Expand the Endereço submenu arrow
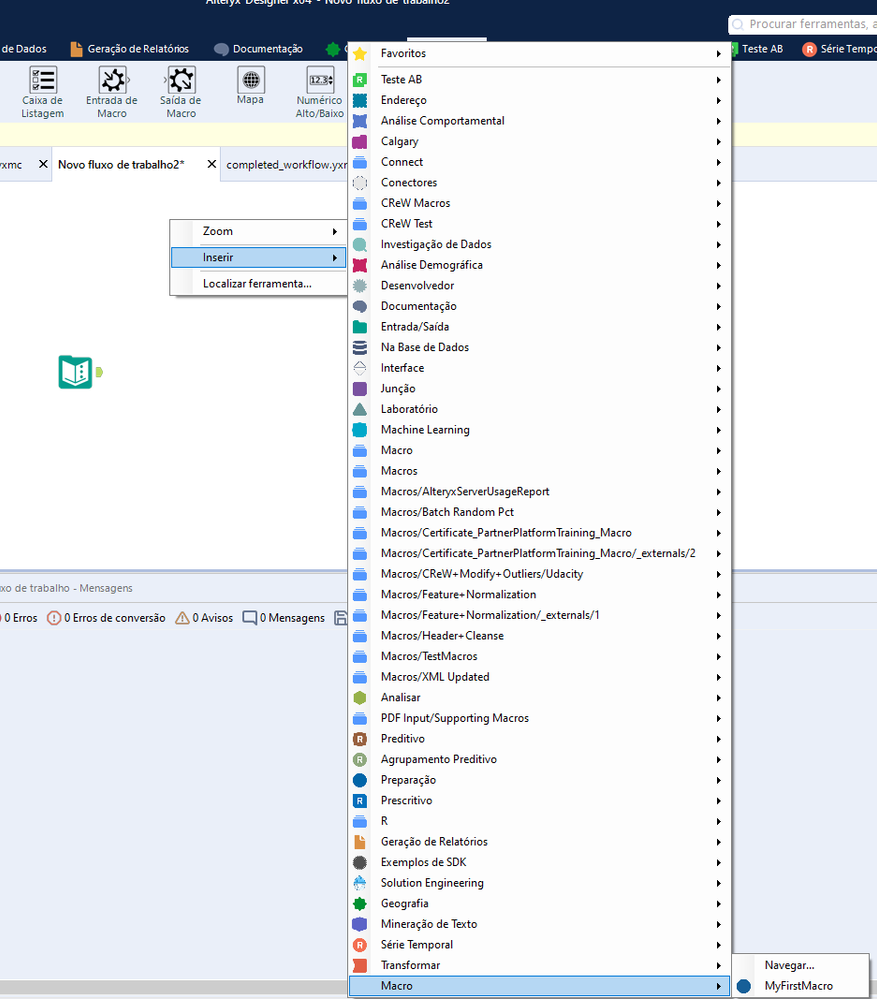 pyautogui.click(x=718, y=100)
